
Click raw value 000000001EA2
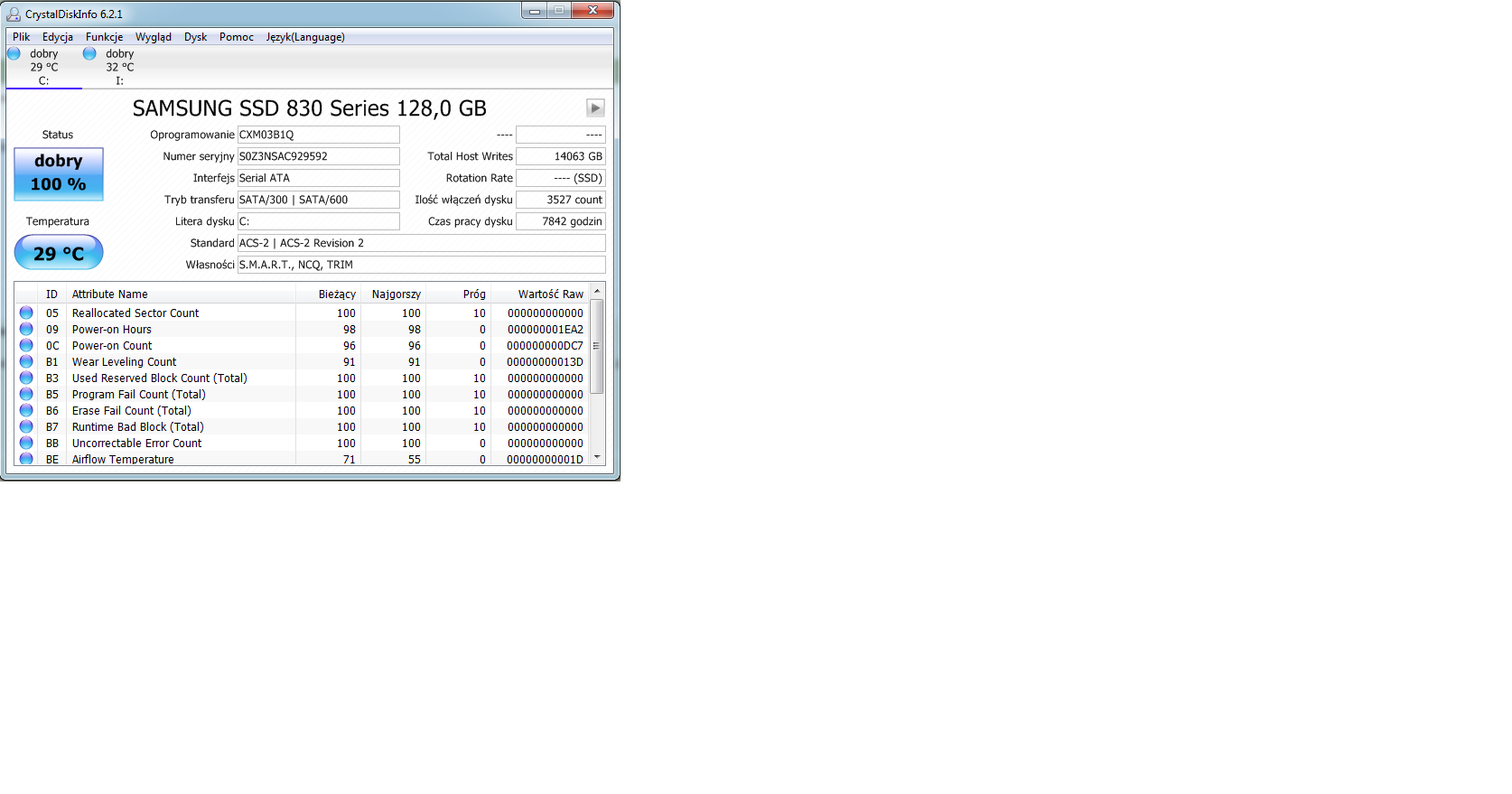coord(546,330)
